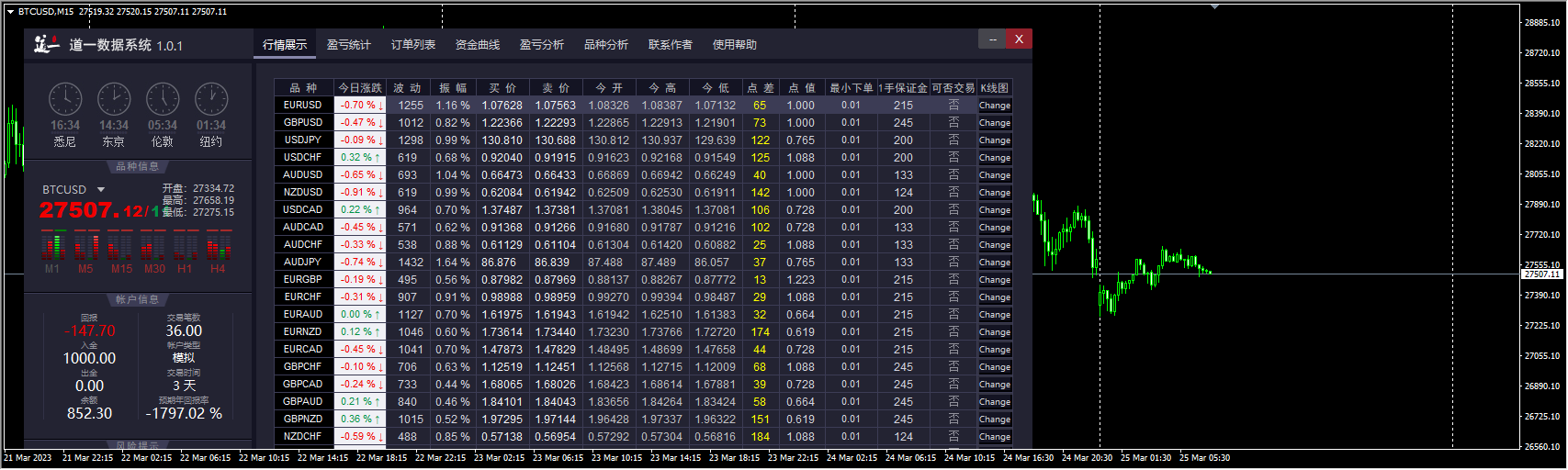Click the 道一 logo in the title bar

click(x=47, y=44)
